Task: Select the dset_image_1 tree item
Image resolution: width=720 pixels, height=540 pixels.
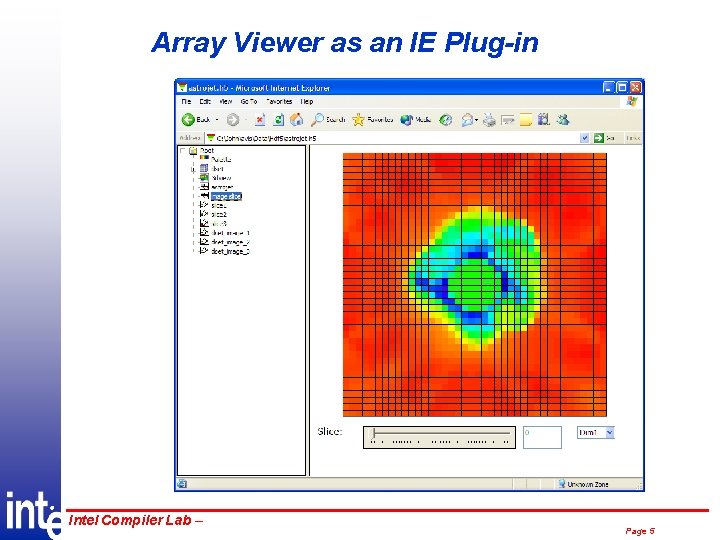Action: [231, 233]
